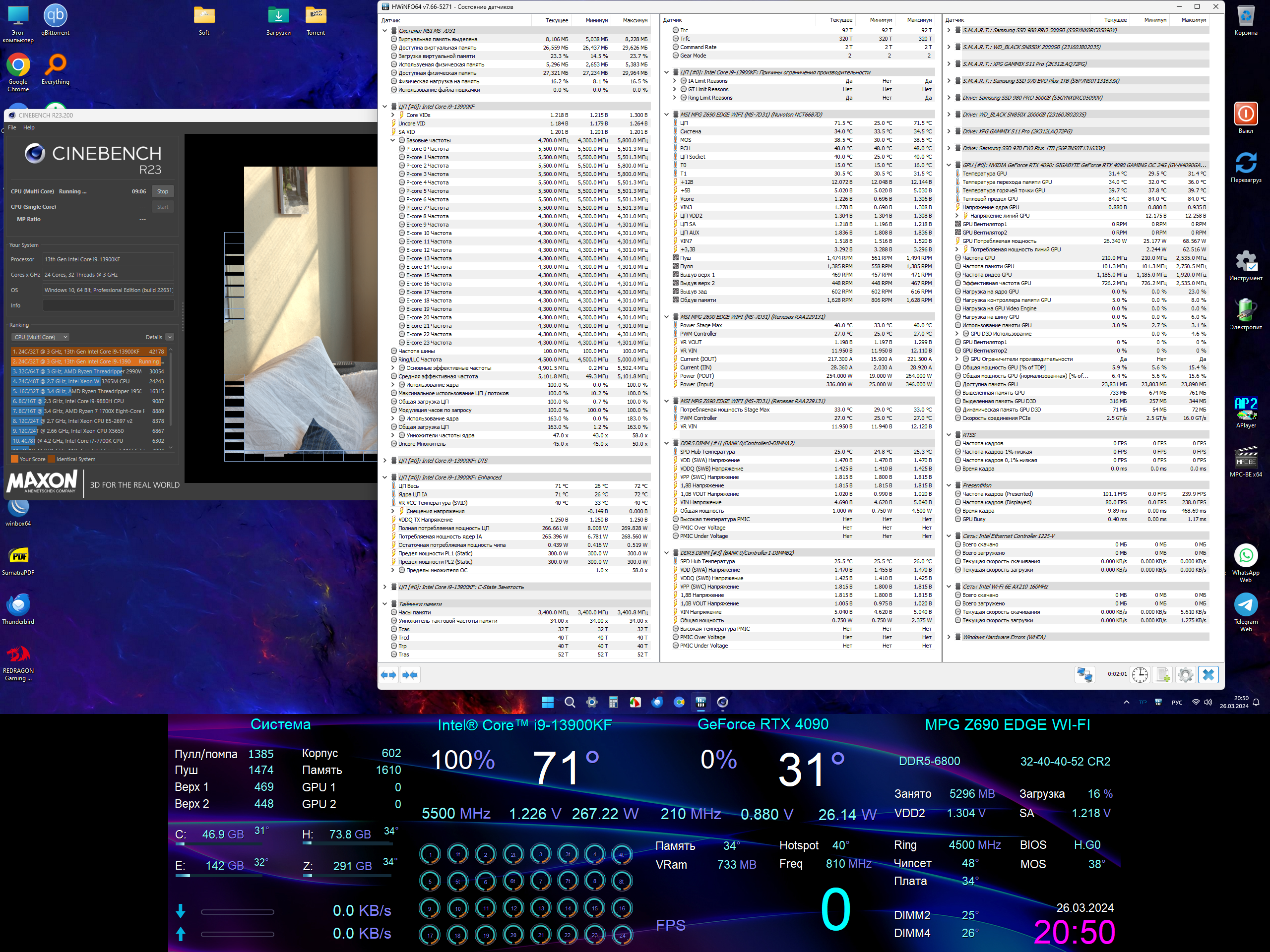Open the CPU (Multi Core) ranking dropdown
This screenshot has width=1270, height=952.
click(41, 338)
